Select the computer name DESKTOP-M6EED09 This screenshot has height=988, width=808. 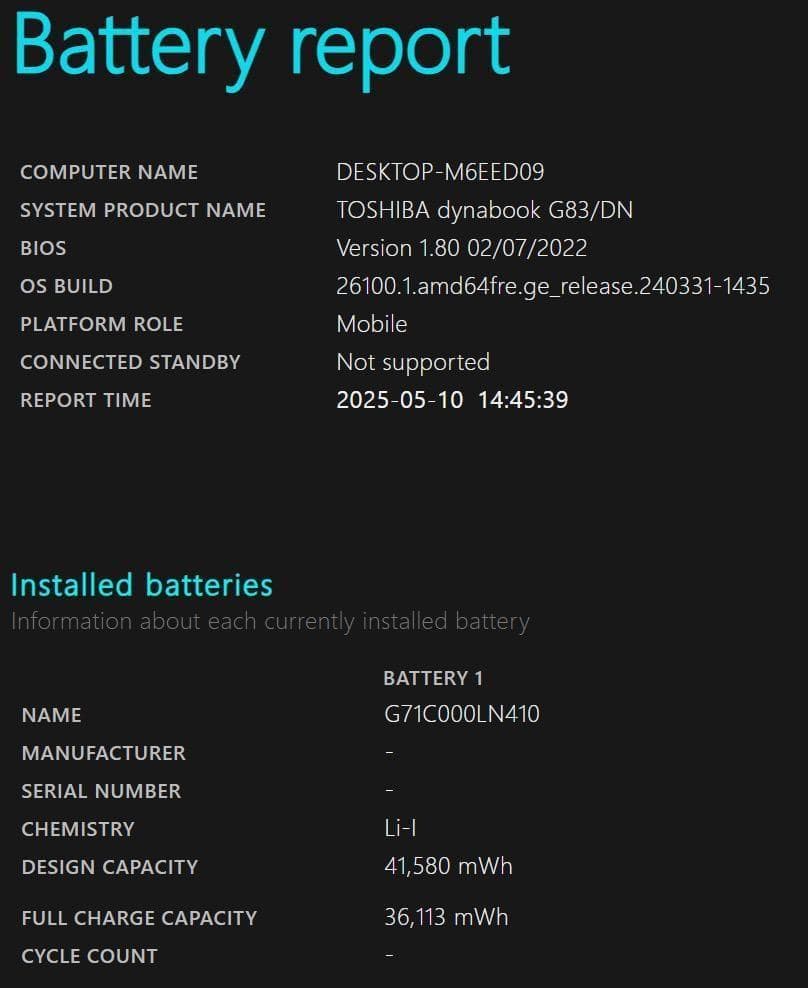(440, 172)
